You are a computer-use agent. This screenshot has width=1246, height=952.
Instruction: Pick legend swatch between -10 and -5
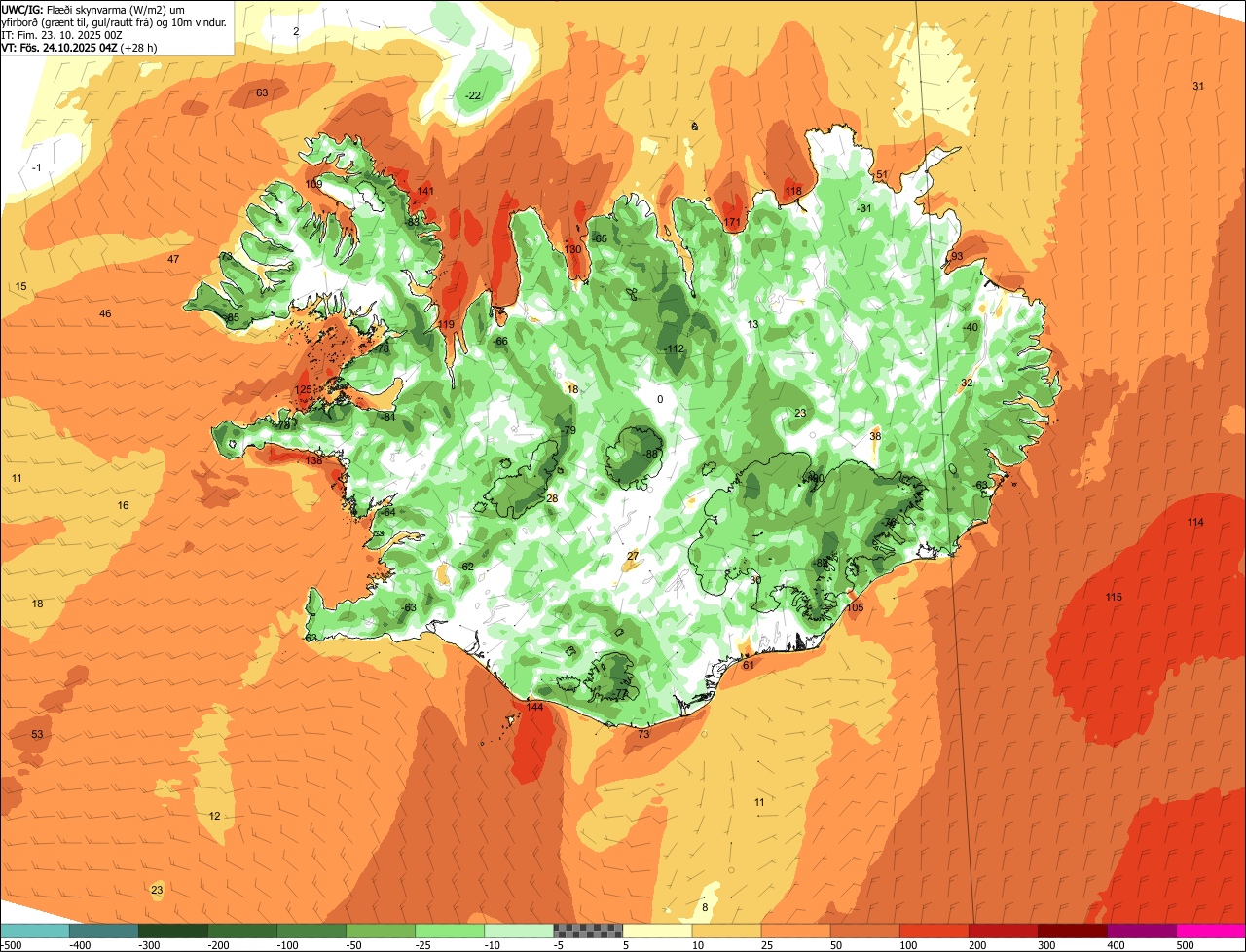pos(519,931)
